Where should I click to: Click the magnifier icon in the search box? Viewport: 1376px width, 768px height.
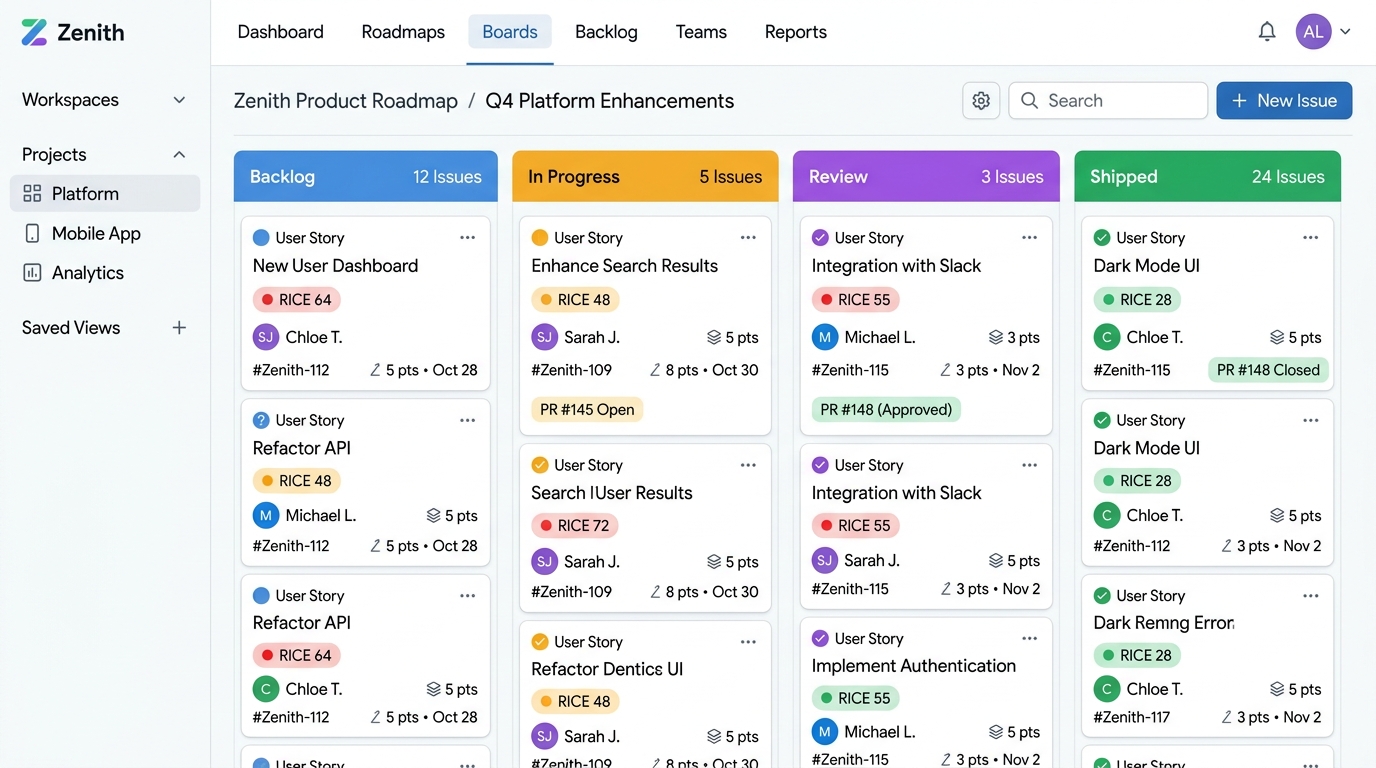point(1029,101)
